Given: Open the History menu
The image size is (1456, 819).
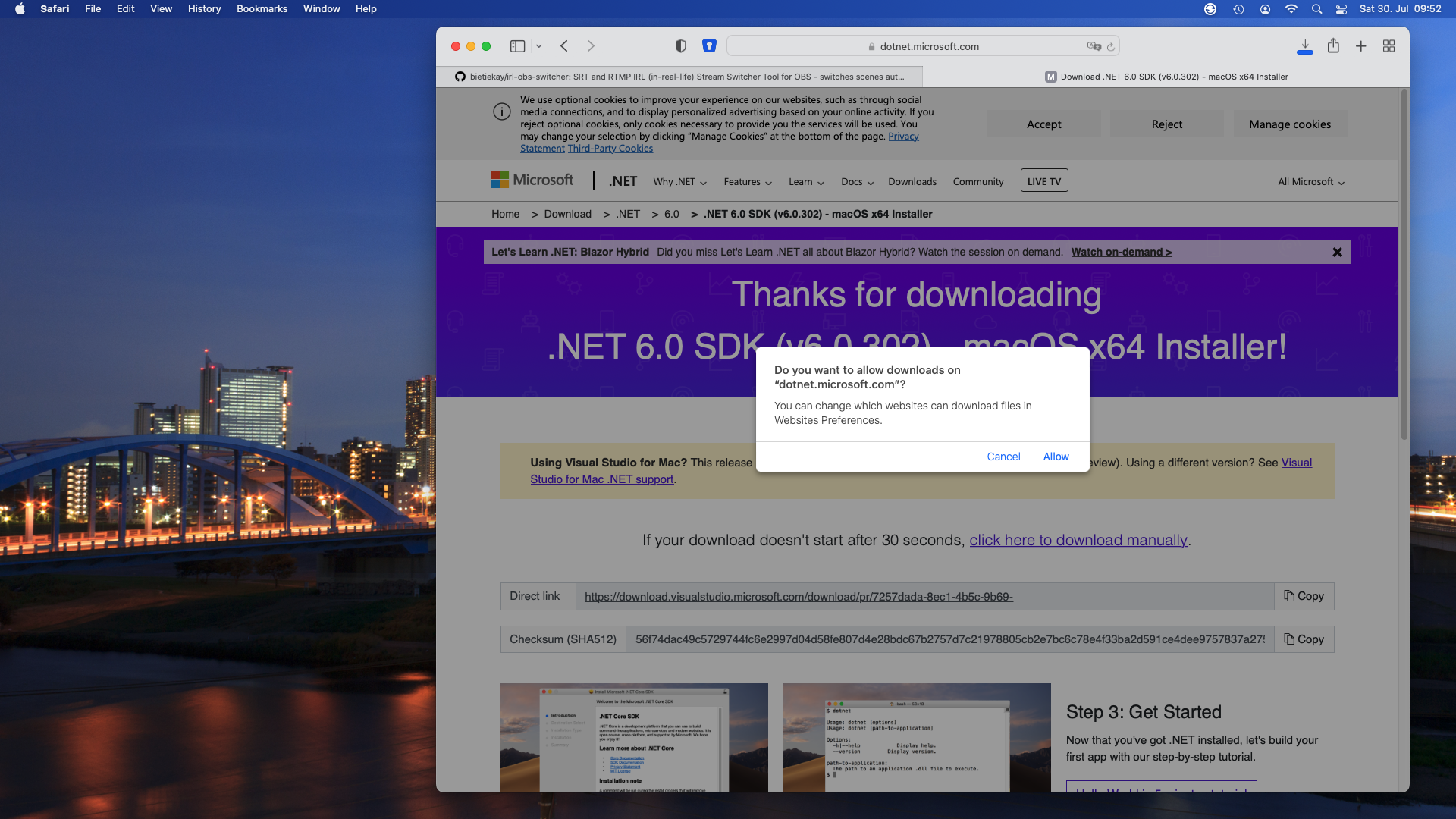Looking at the screenshot, I should 204,9.
